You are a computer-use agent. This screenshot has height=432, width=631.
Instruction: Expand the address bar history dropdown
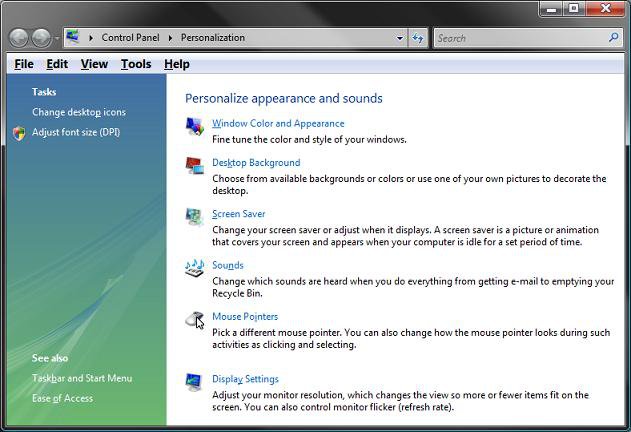tap(400, 38)
